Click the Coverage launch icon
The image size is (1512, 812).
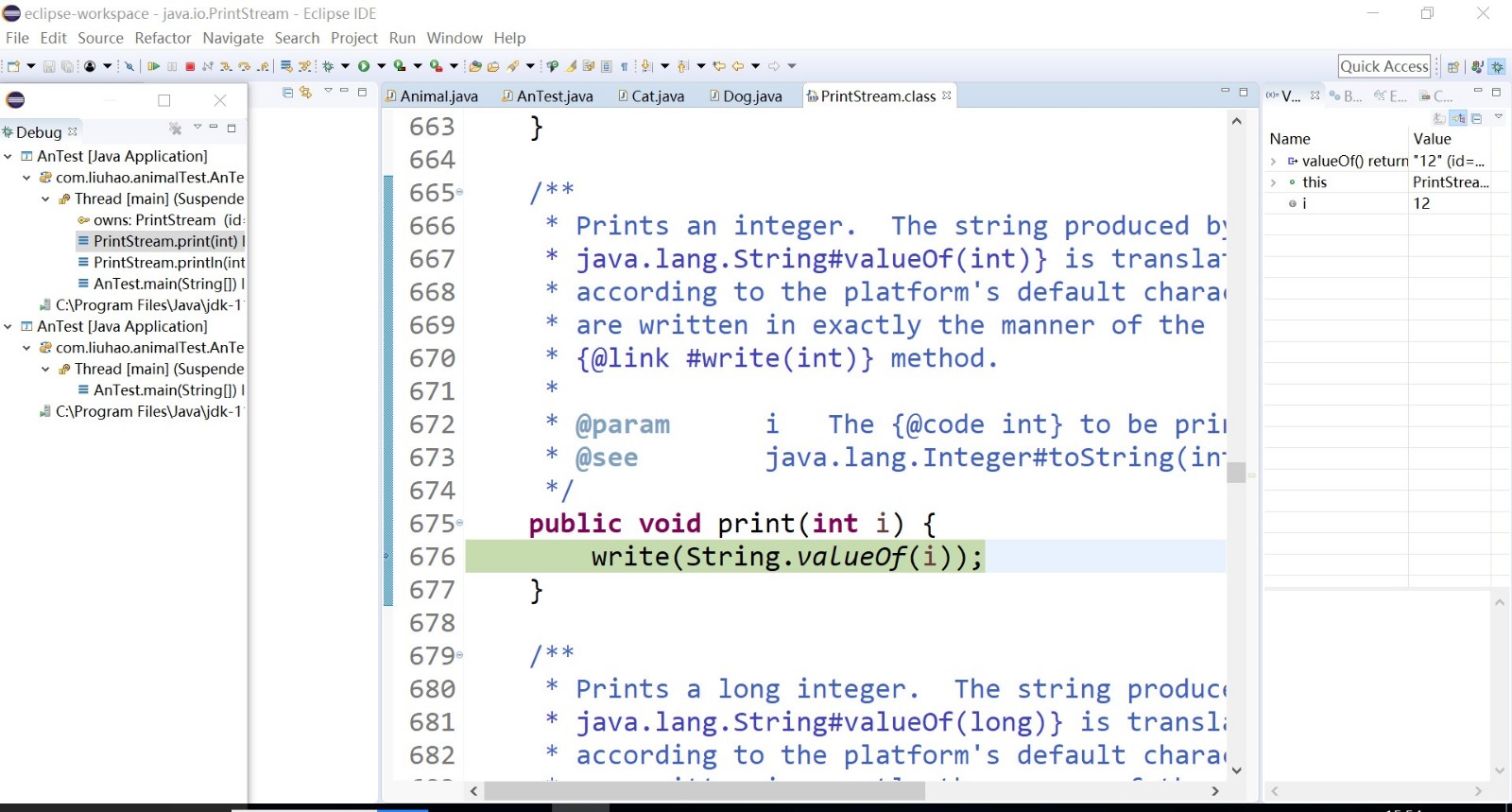pyautogui.click(x=400, y=66)
